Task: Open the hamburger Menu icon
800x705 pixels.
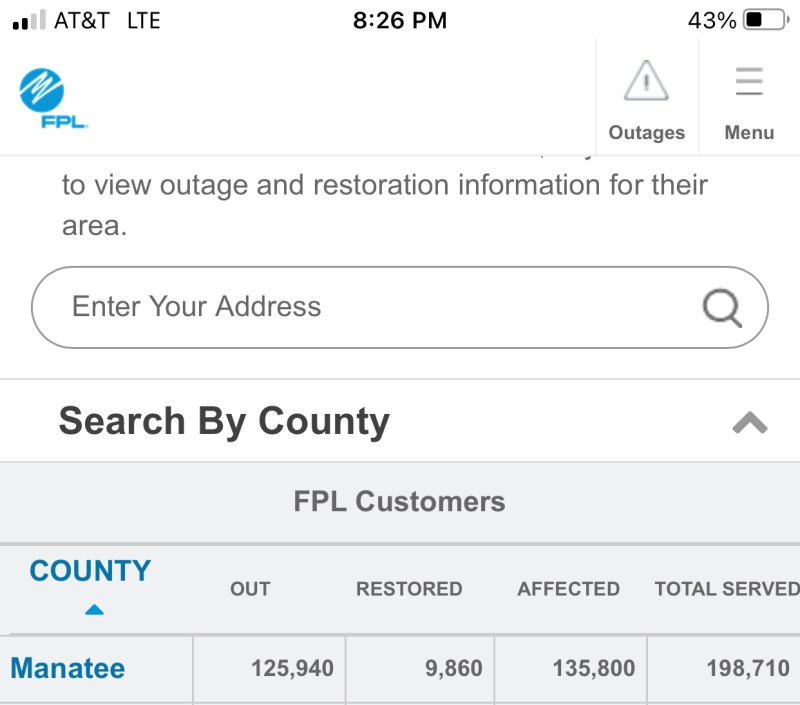Action: point(749,81)
